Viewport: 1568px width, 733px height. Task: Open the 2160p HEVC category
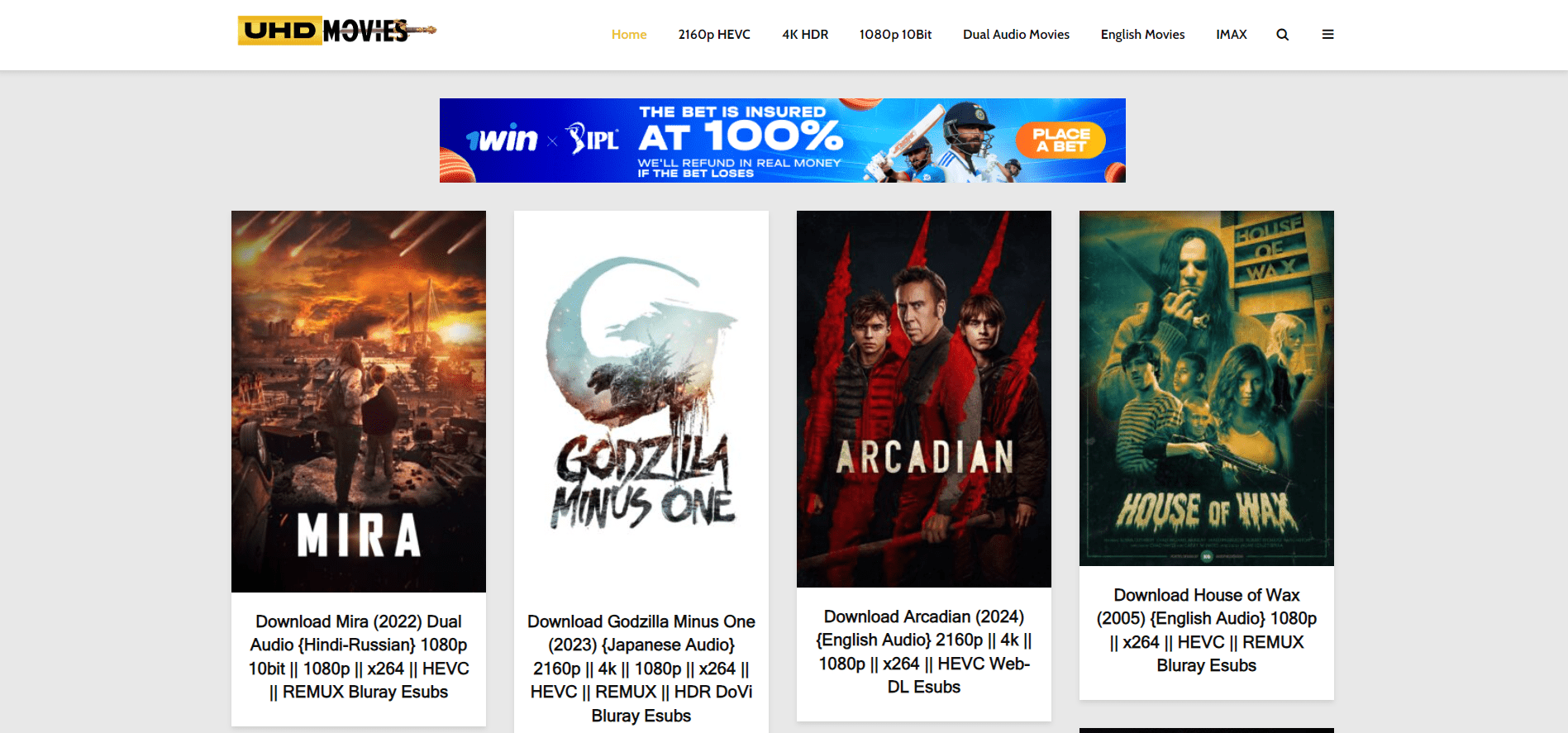pos(714,35)
